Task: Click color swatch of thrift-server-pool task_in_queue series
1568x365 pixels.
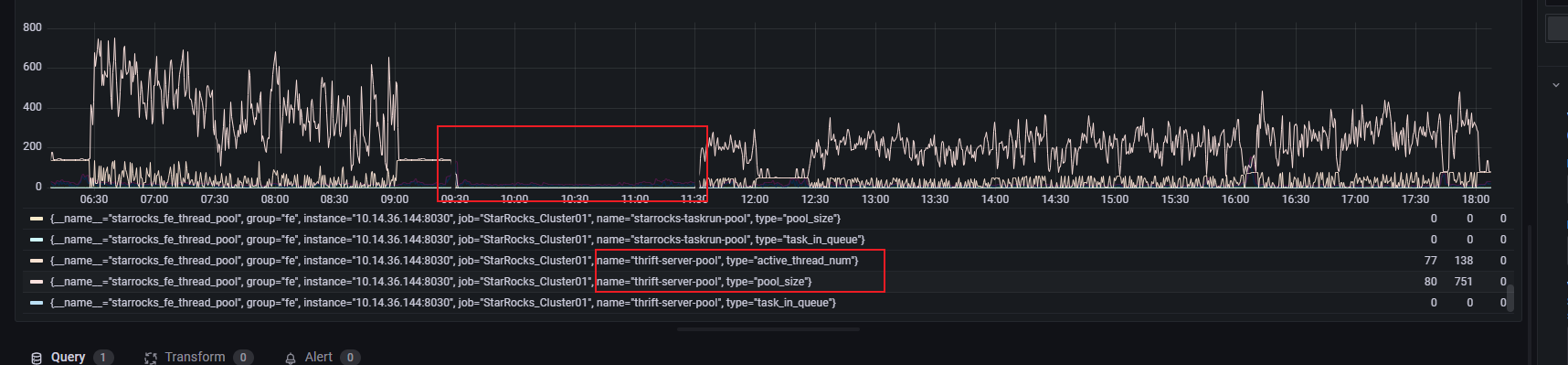Action: [x=37, y=303]
